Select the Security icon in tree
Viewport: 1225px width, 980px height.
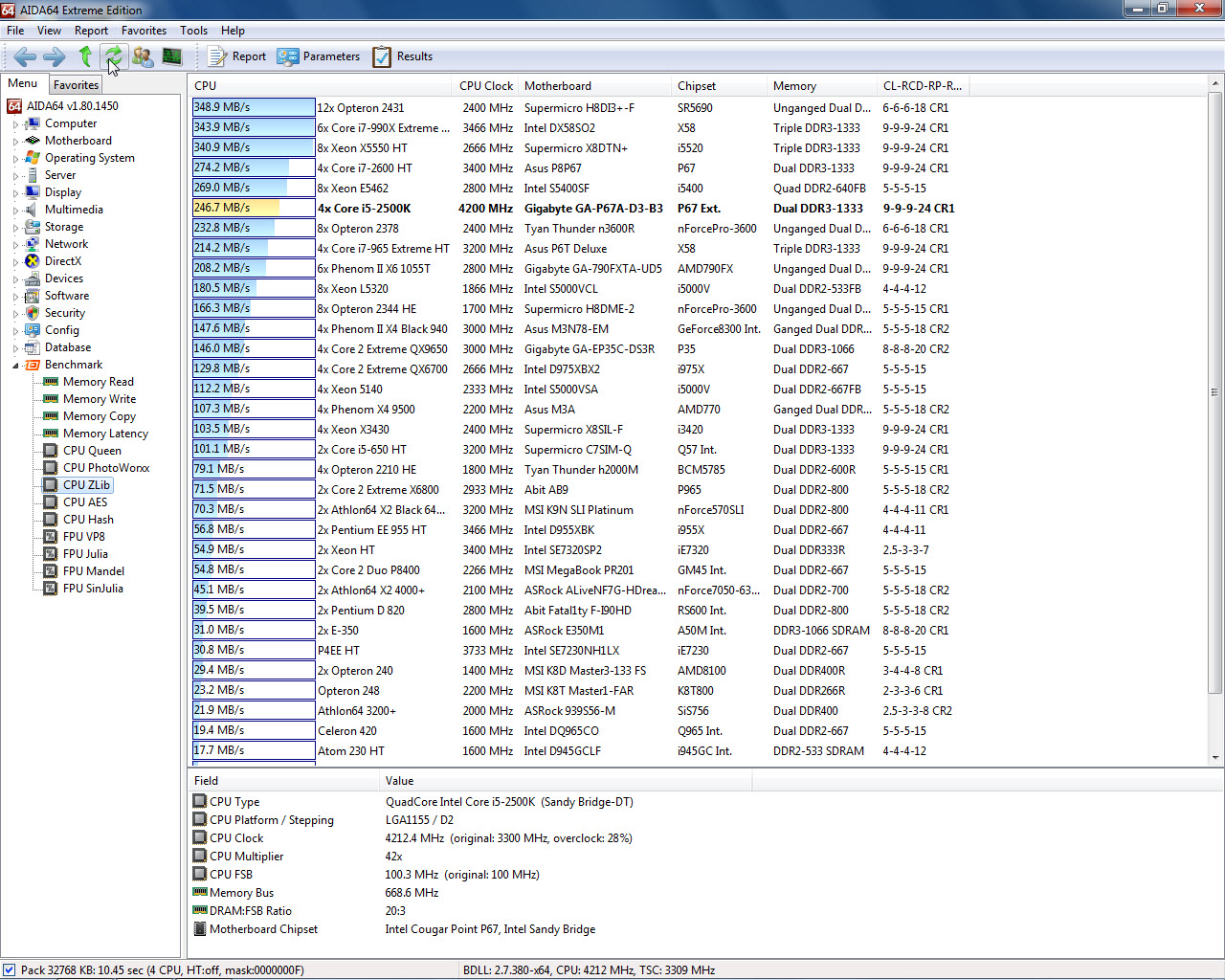tap(33, 313)
